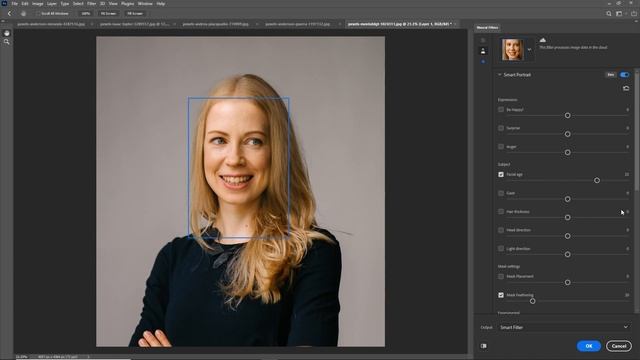Enable the Hair thickness checkbox
640x360 pixels.
[x=501, y=211]
